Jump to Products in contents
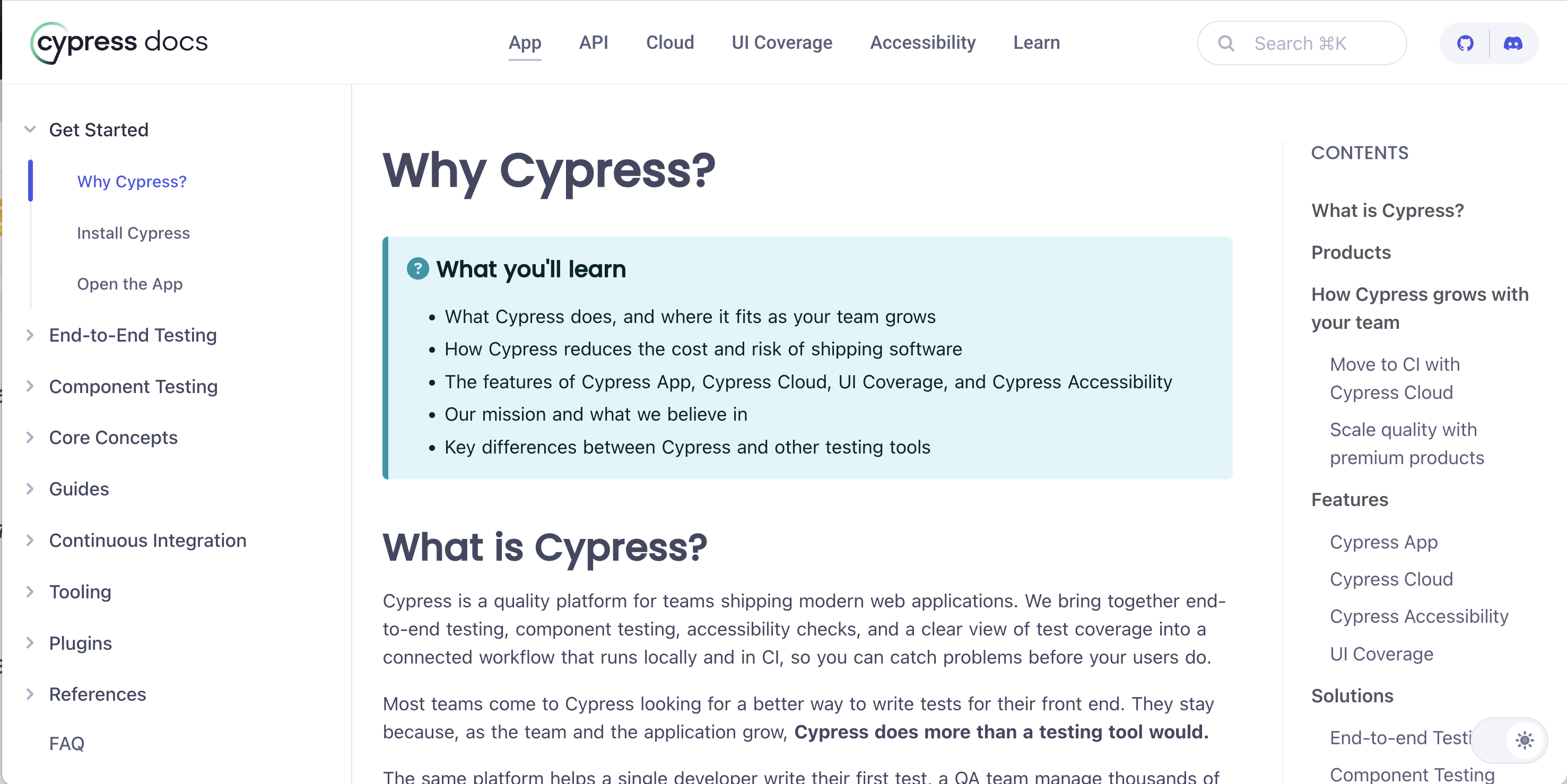Screen dimensions: 1567x784 pyautogui.click(x=1351, y=252)
